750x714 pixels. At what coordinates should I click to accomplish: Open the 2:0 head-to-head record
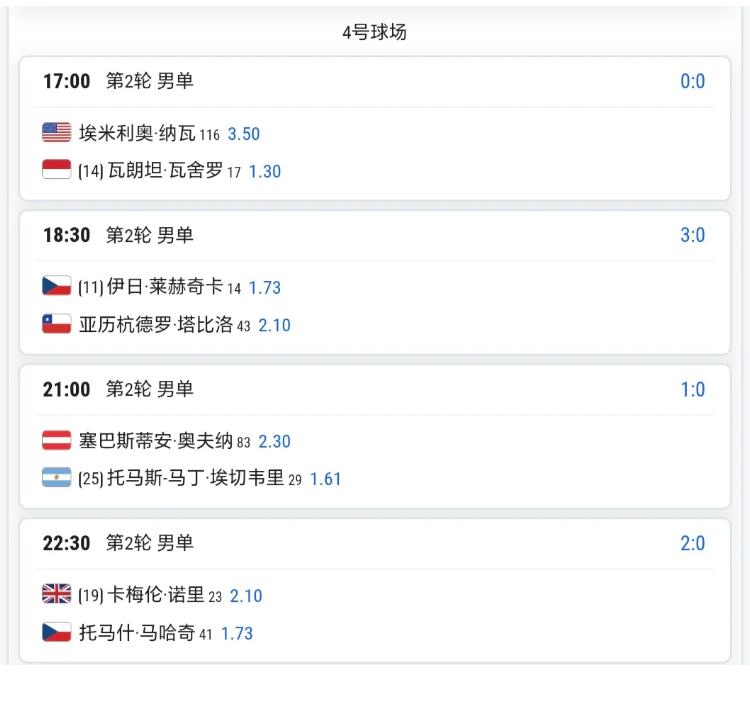pos(693,543)
